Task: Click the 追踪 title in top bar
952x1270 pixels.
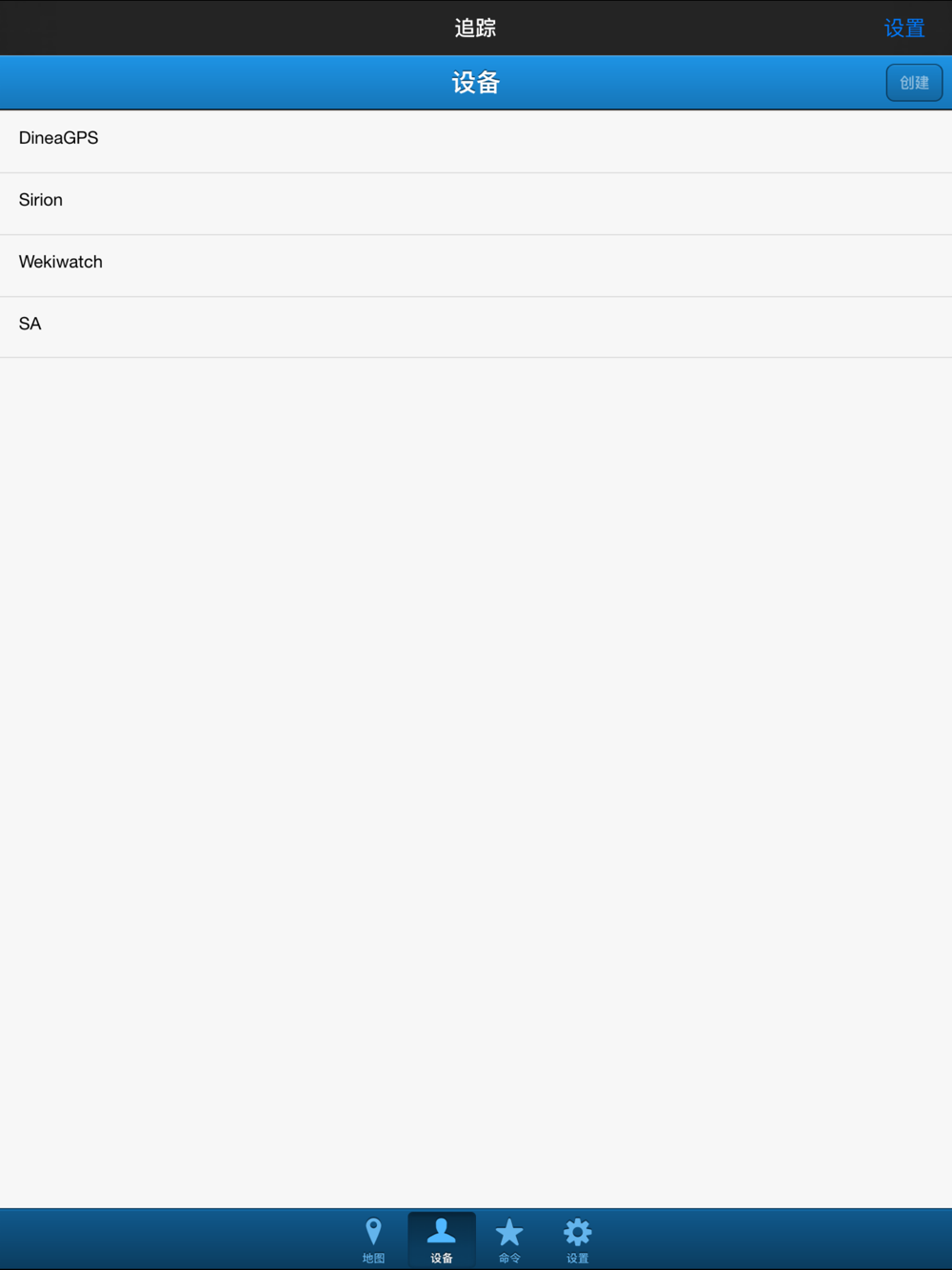Action: click(475, 28)
